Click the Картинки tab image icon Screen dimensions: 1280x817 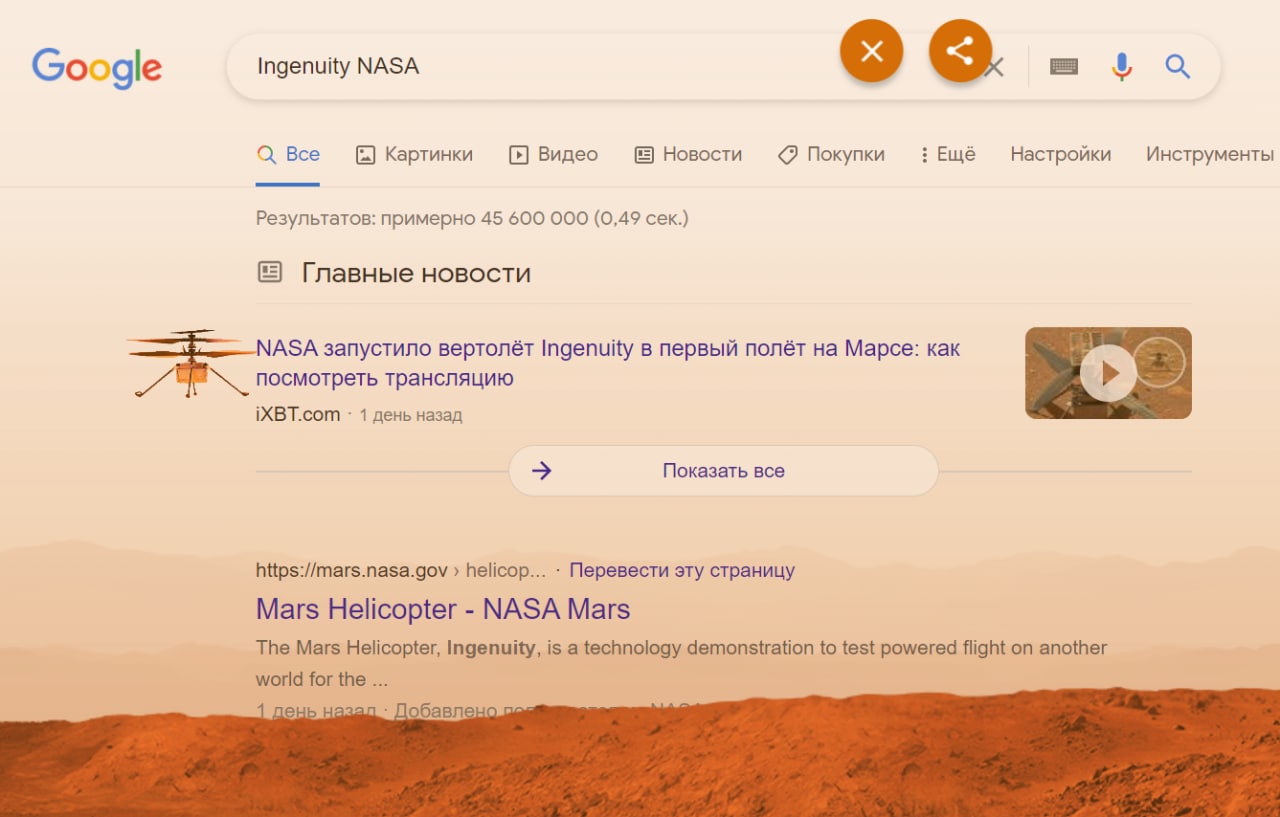(366, 155)
